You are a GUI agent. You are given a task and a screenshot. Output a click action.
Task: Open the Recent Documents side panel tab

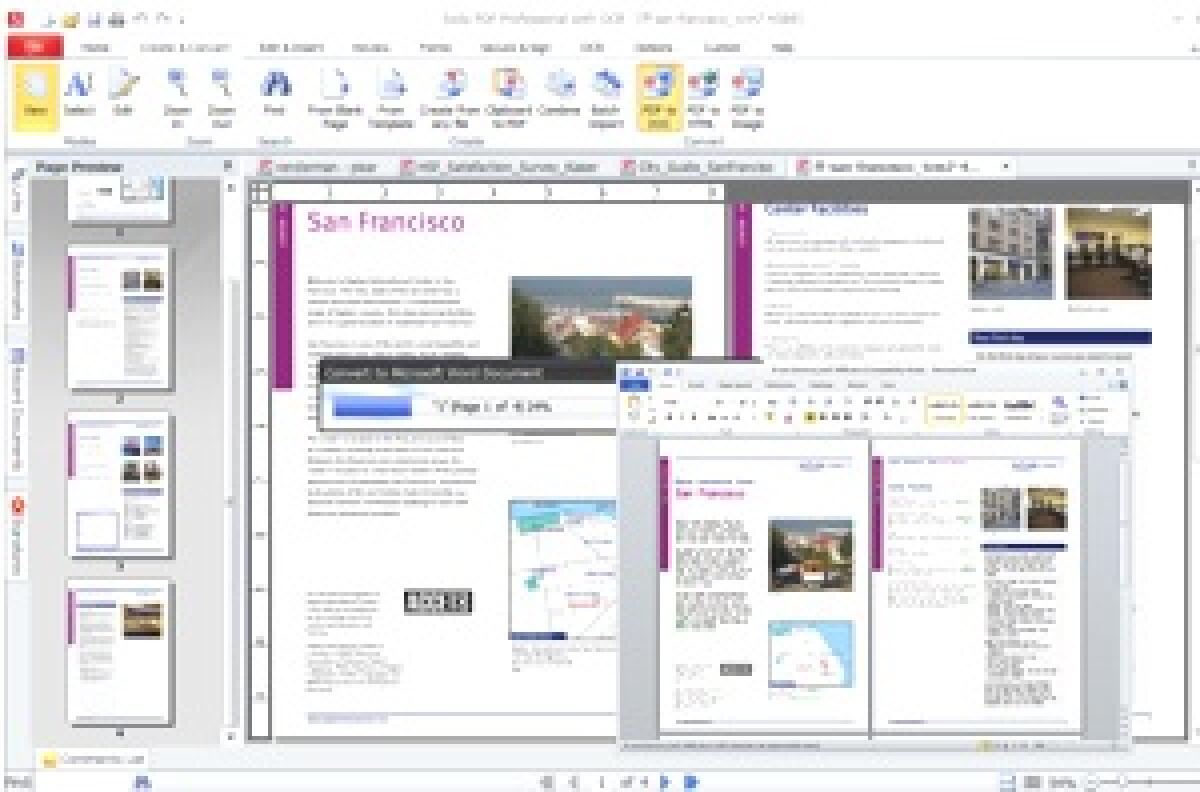(17, 410)
